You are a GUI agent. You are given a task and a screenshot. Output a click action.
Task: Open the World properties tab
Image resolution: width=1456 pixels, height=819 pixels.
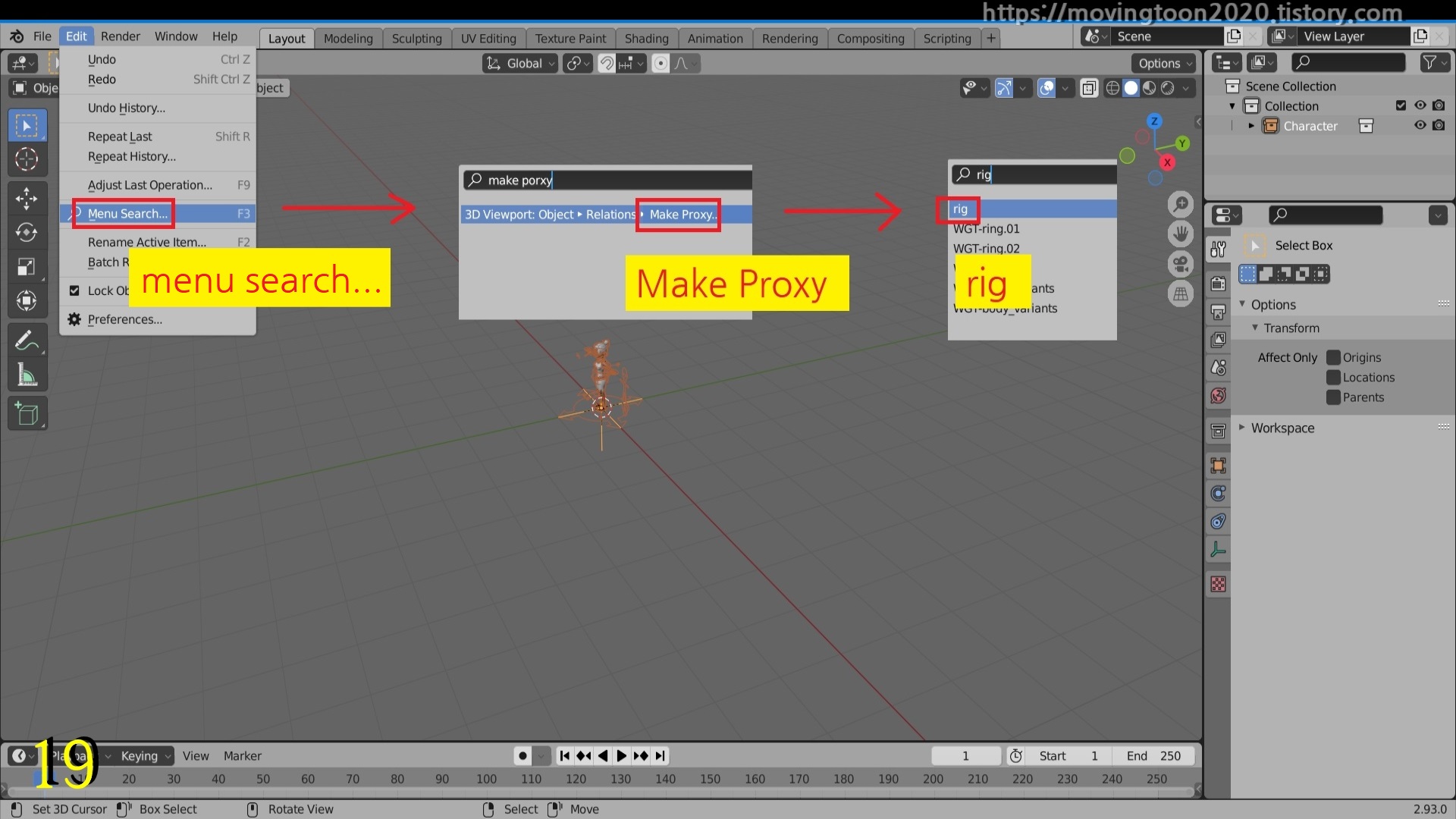point(1218,396)
